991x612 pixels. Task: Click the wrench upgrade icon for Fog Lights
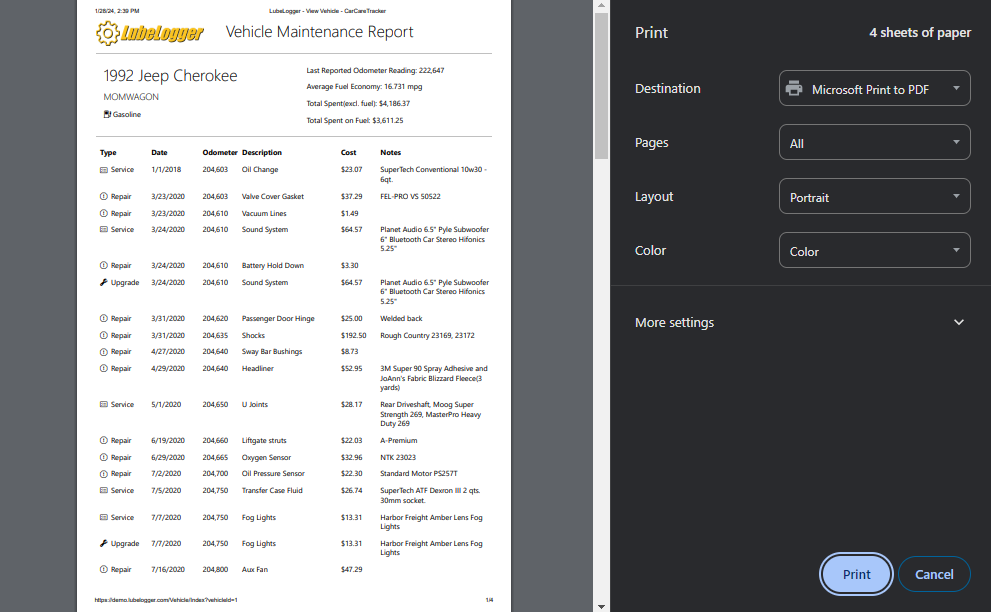click(104, 544)
